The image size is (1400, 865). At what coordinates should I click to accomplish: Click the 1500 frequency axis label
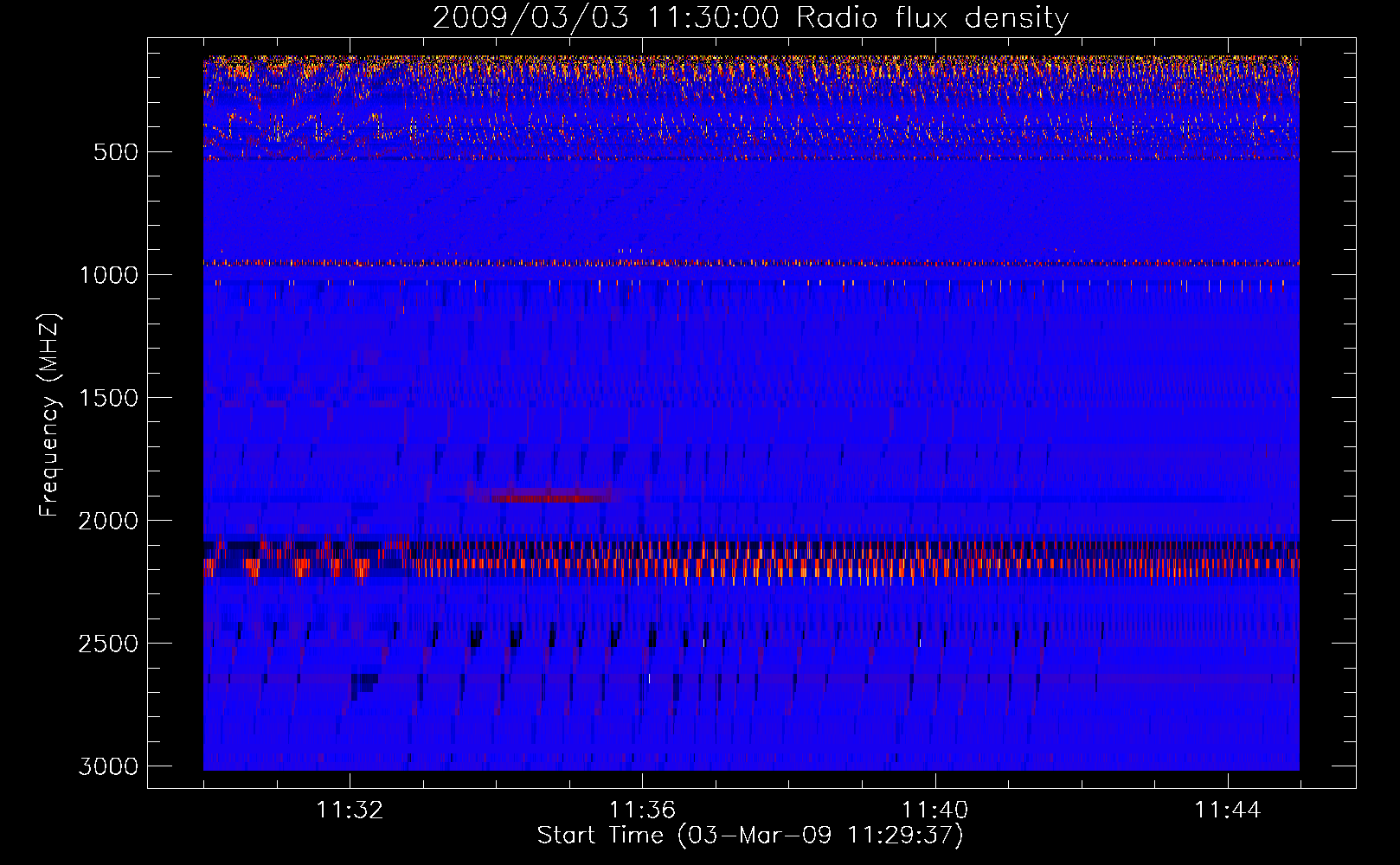point(108,398)
